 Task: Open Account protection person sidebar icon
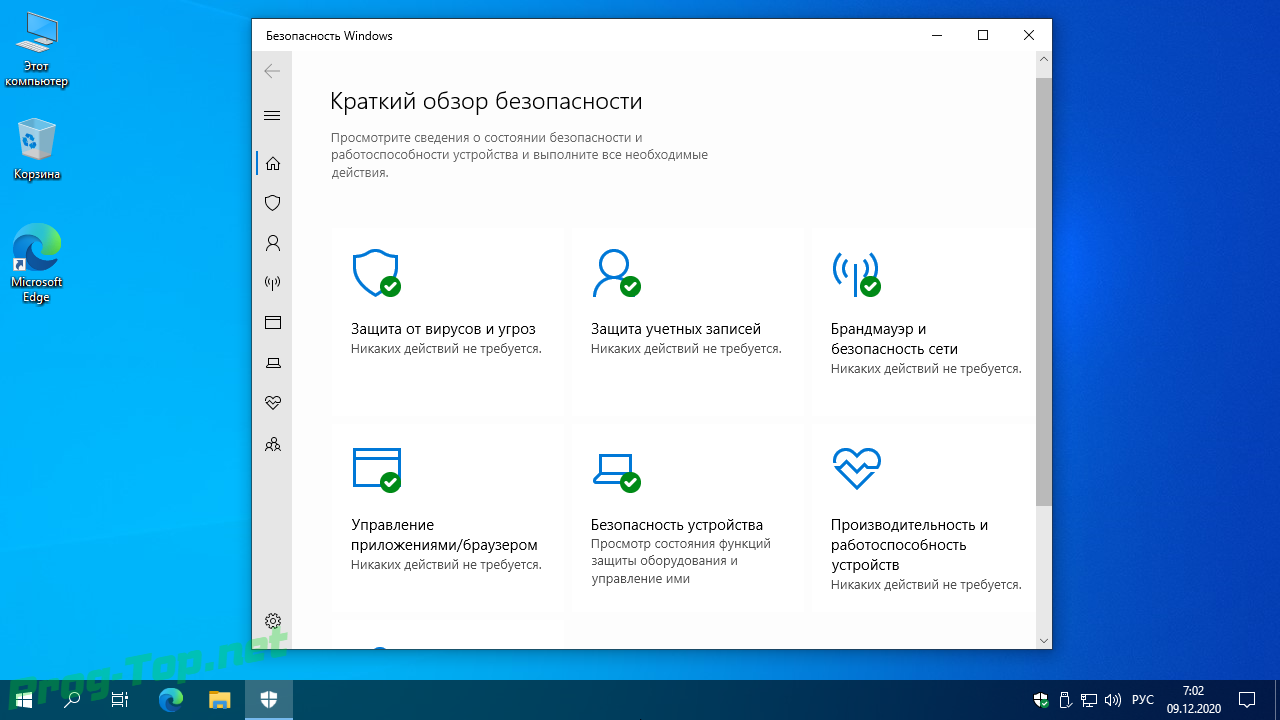click(x=272, y=243)
